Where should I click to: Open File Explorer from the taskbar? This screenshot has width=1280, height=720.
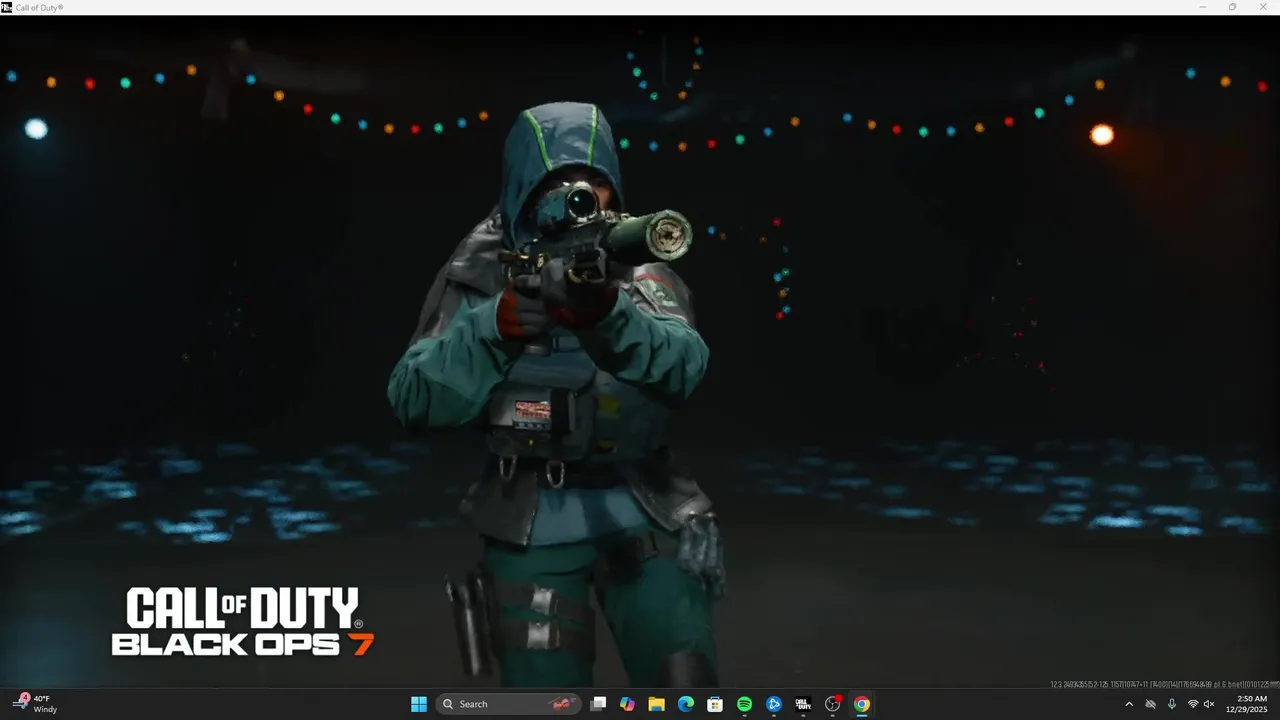point(656,704)
